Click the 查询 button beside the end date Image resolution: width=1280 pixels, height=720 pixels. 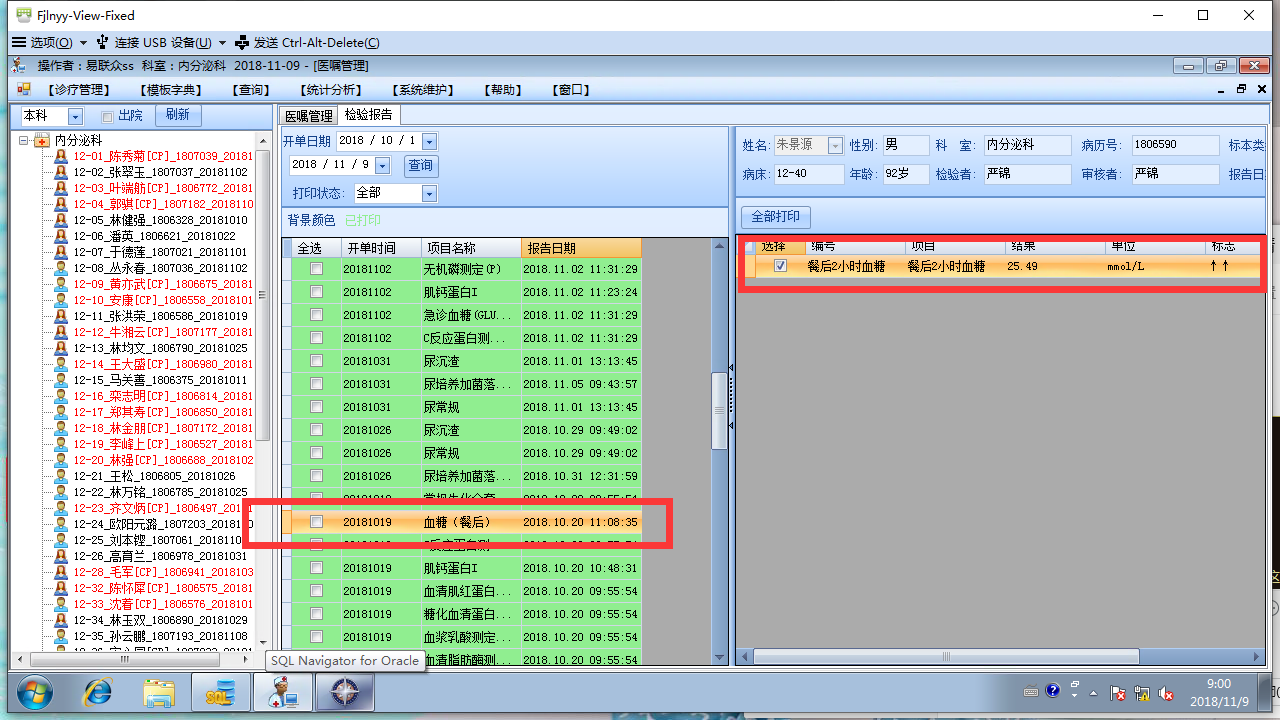421,165
